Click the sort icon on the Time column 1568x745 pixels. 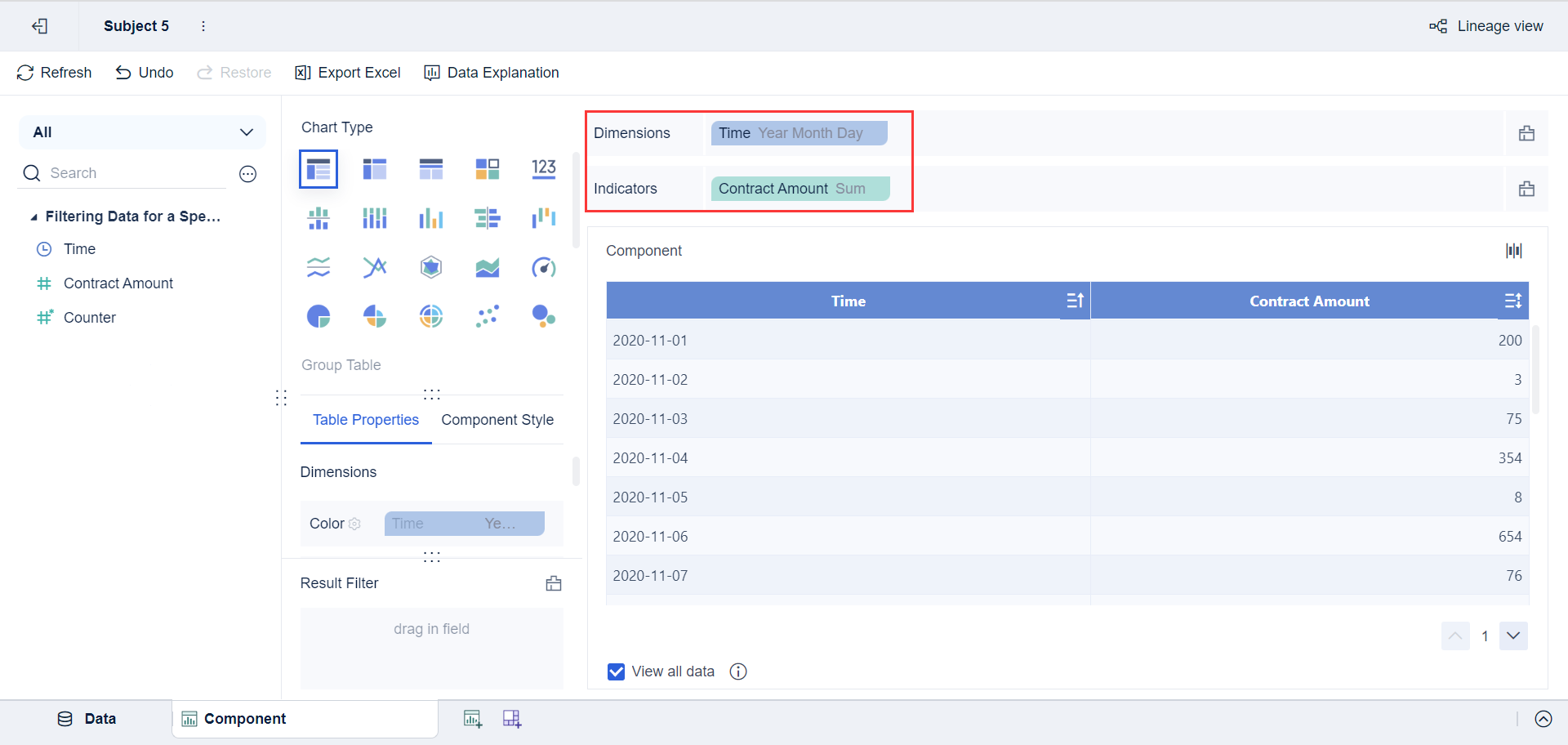coord(1075,301)
